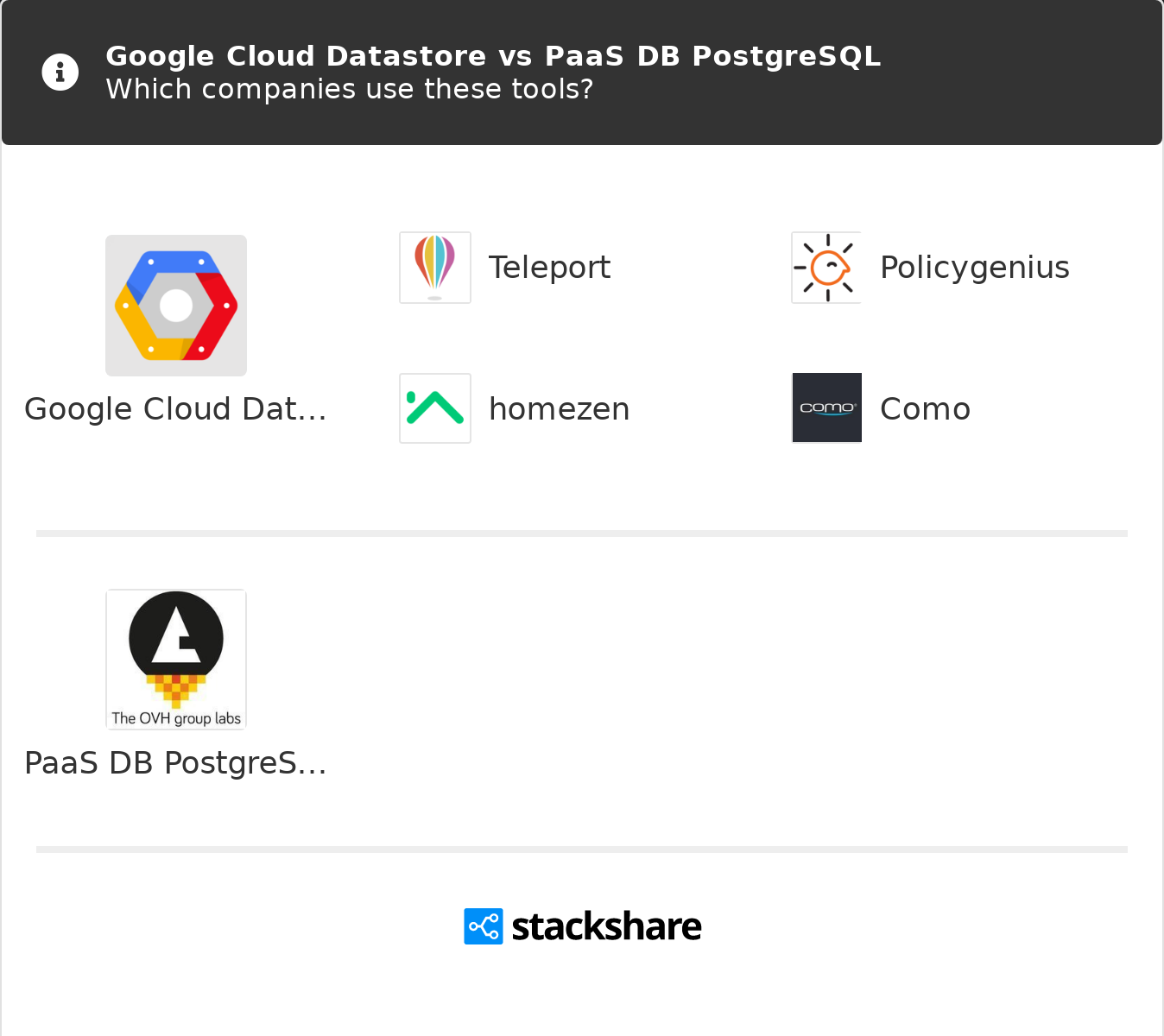Screen dimensions: 1164x1036
Task: Visit the Policygenius company name
Action: click(974, 268)
